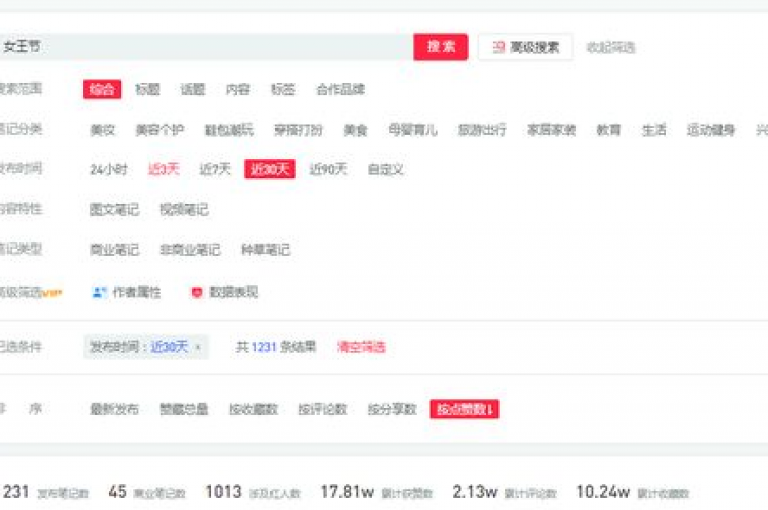Screen dimensions: 768x510
Task: Click the search box containing 女王节
Action: click(x=206, y=47)
